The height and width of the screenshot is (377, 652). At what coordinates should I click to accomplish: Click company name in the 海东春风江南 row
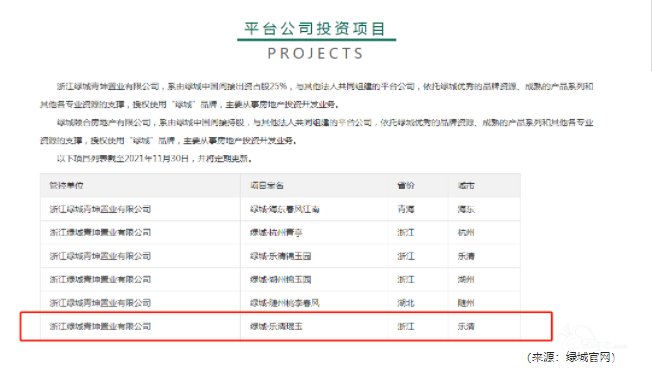(x=100, y=209)
